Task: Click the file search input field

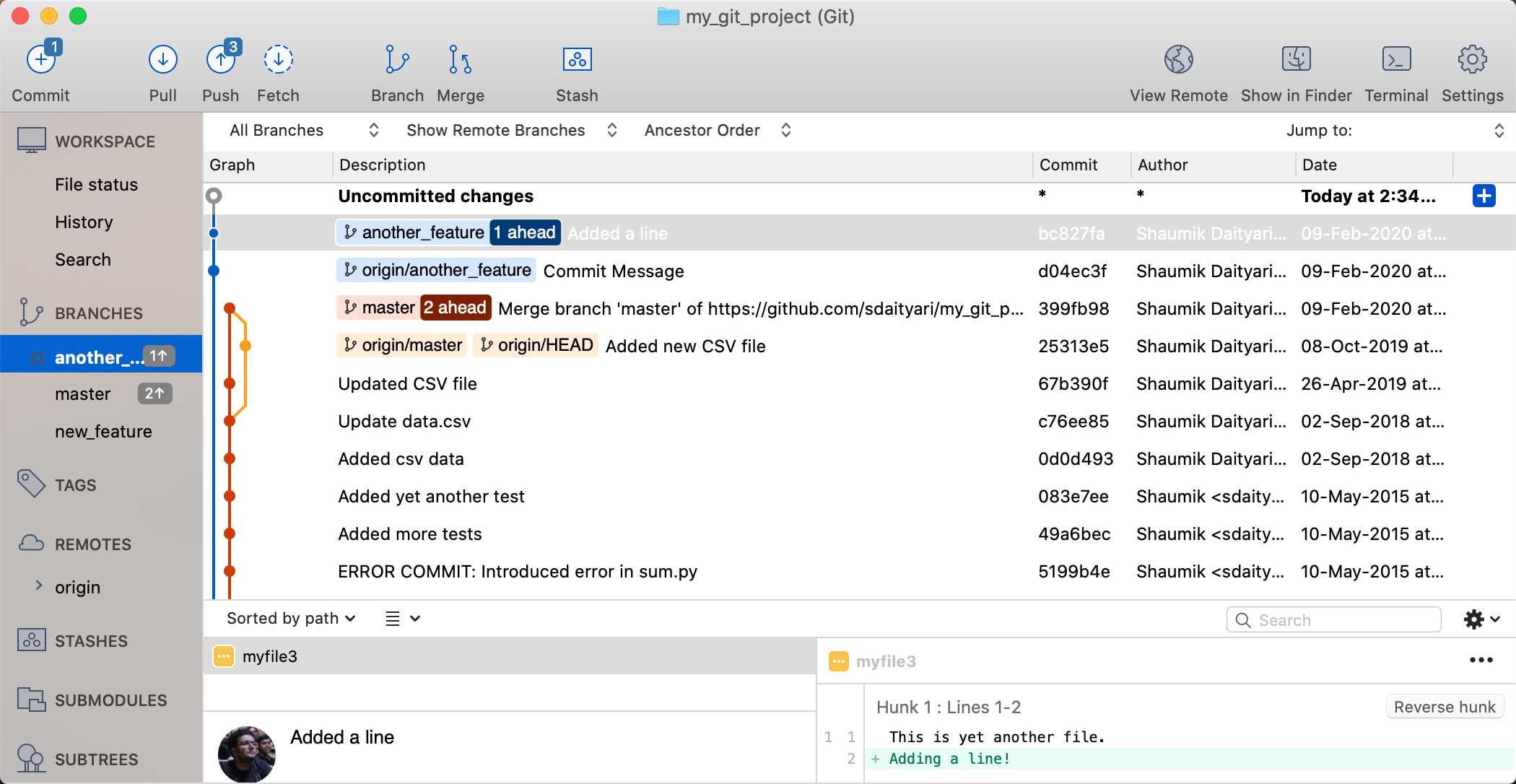Action: coord(1343,619)
